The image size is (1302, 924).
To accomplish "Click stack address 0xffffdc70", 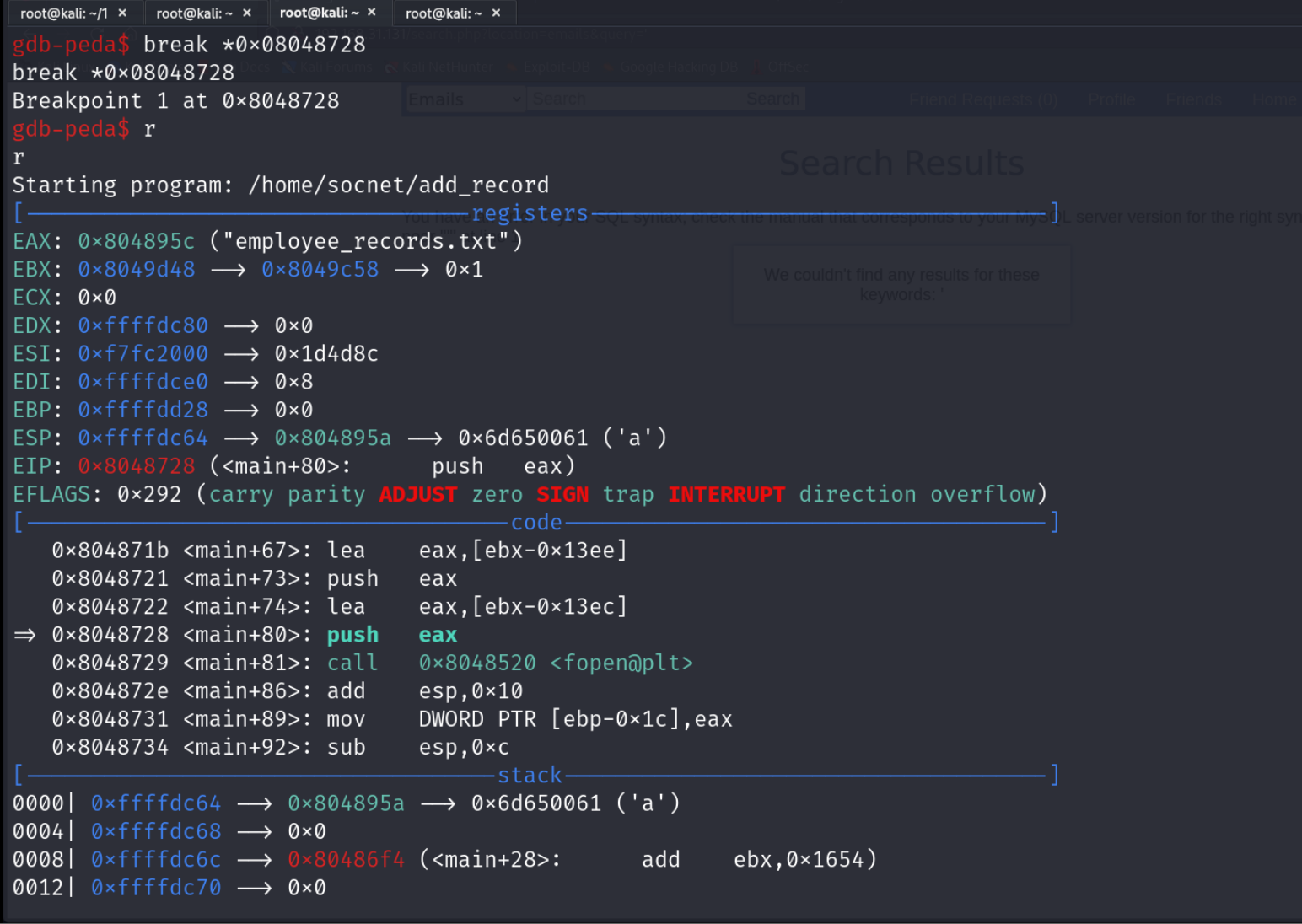I will pyautogui.click(x=156, y=888).
